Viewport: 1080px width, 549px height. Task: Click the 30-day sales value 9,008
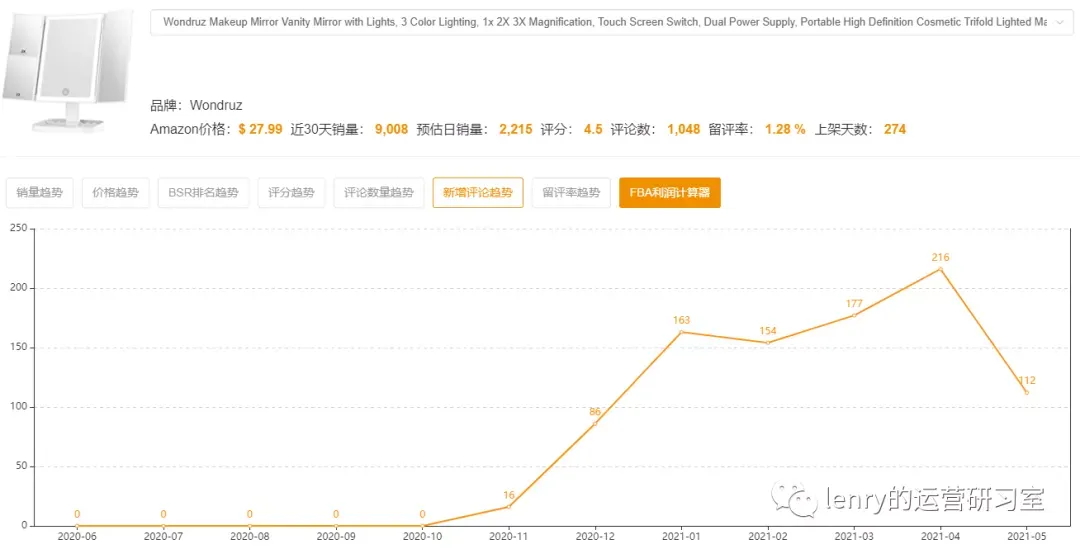pos(391,129)
